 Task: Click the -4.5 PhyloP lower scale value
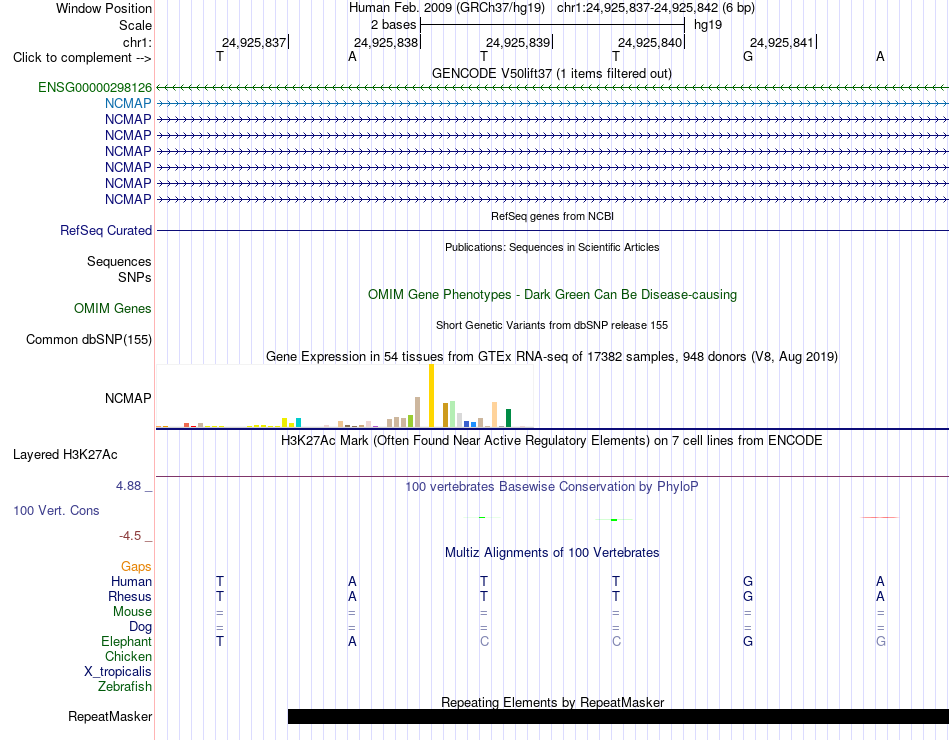(x=130, y=536)
